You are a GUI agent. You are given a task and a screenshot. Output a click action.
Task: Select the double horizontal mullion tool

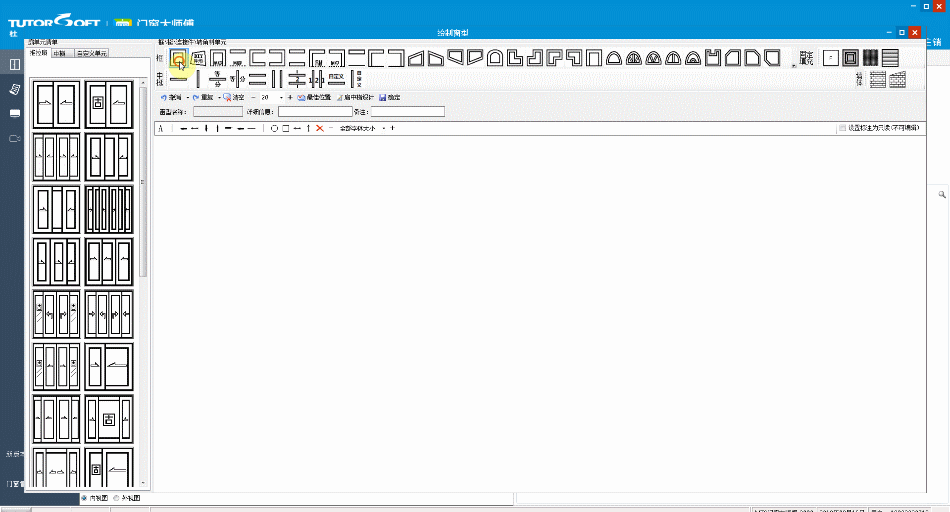tap(257, 79)
